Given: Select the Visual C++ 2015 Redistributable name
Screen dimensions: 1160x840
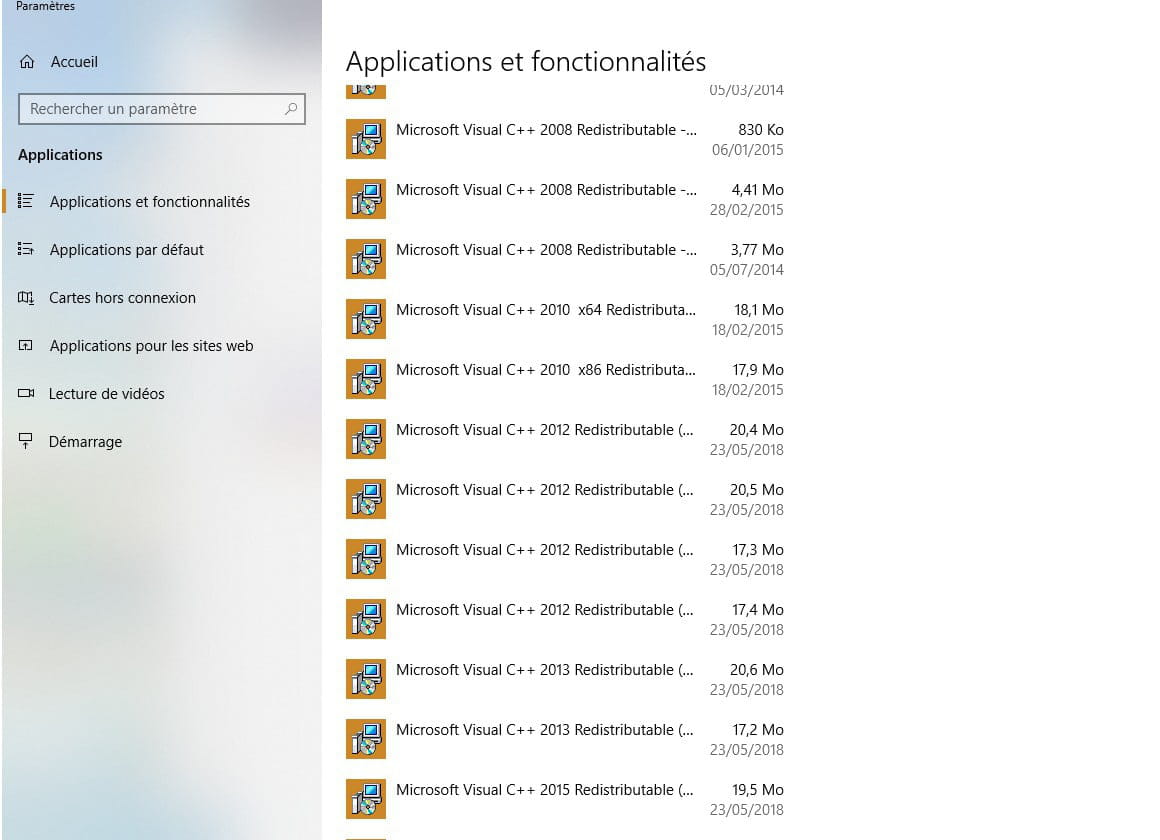Looking at the screenshot, I should 544,790.
